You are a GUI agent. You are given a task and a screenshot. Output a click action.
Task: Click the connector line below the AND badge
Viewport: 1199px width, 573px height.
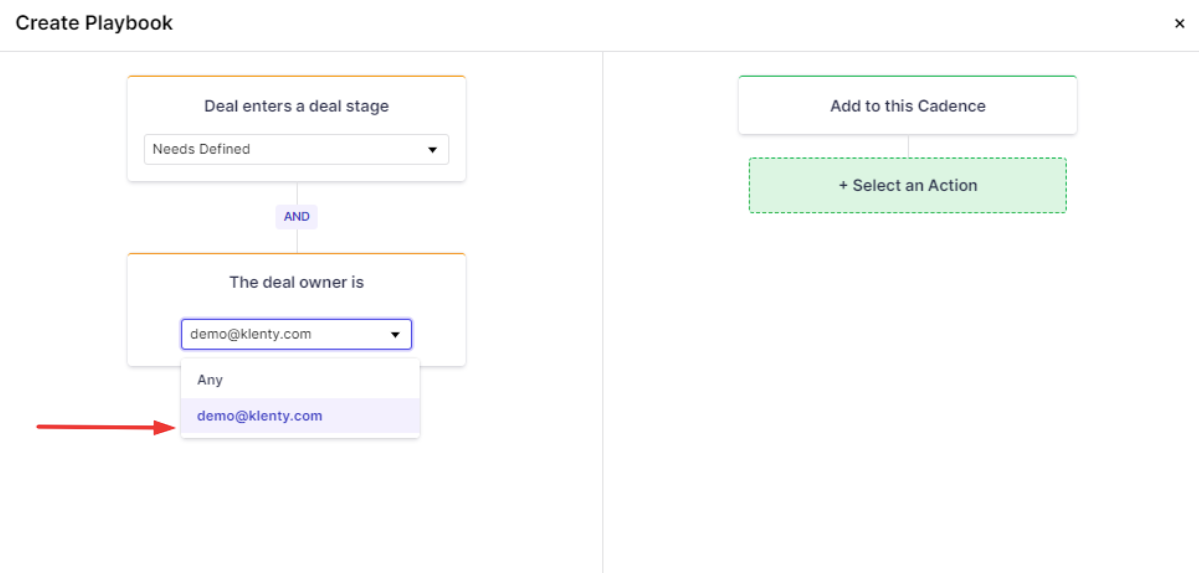297,241
